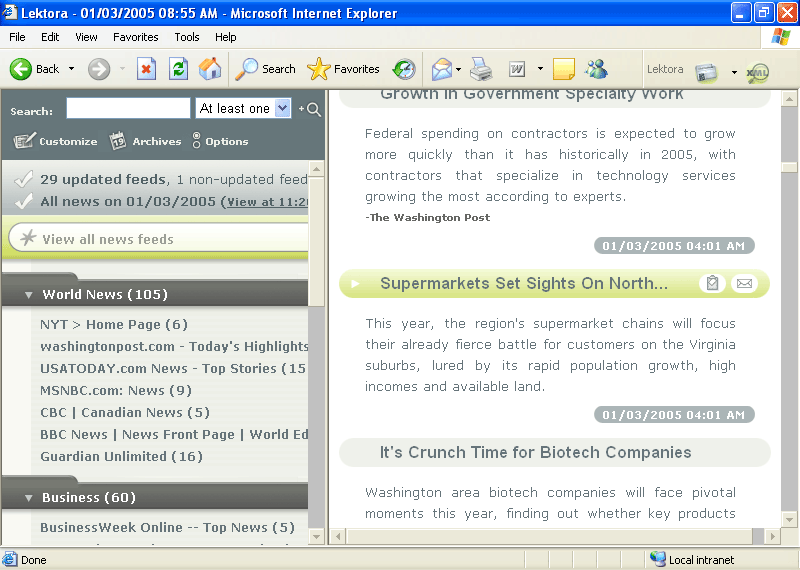Collapse the Business category
The image size is (800, 570).
click(x=29, y=498)
